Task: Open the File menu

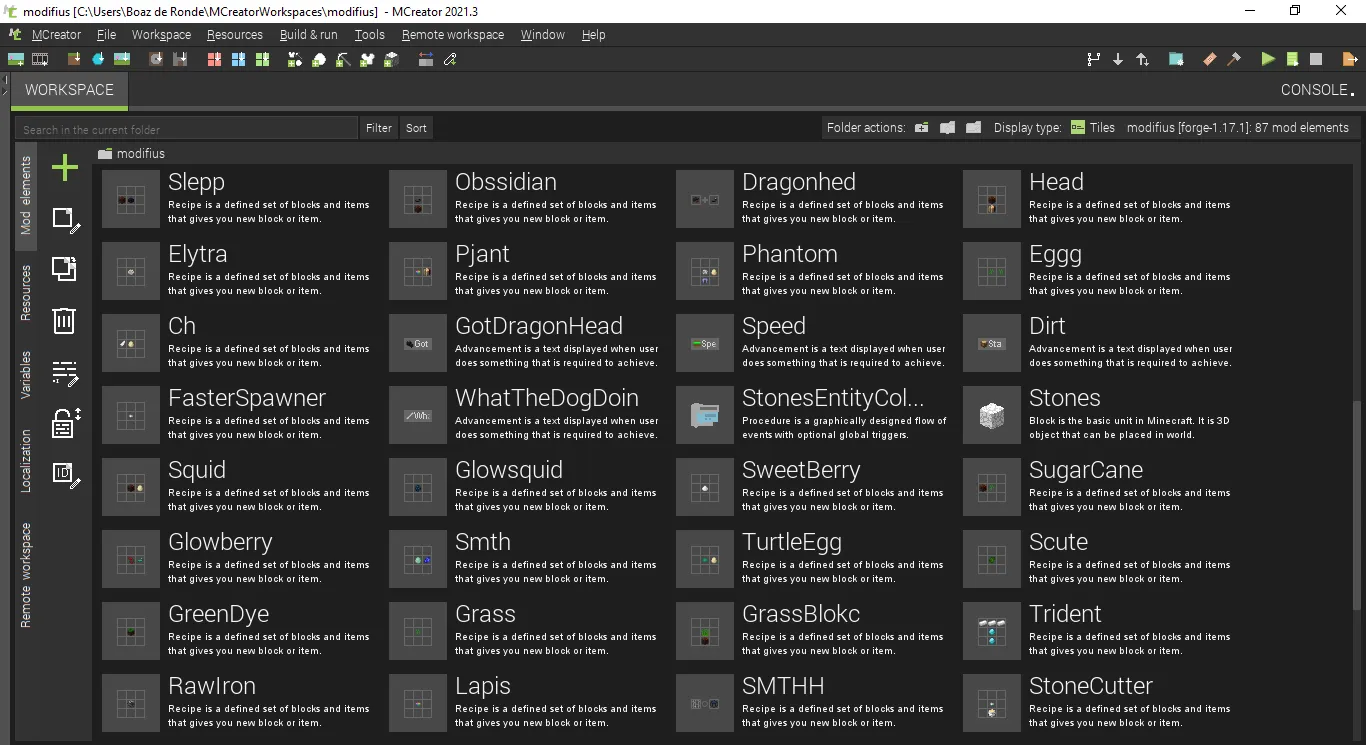Action: tap(107, 35)
